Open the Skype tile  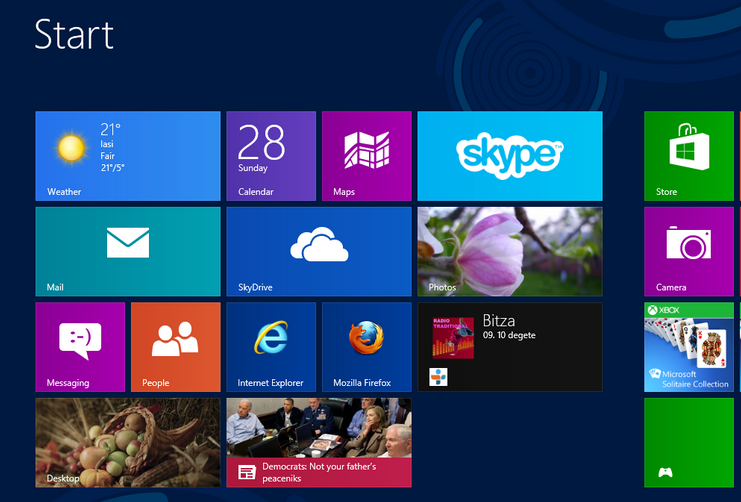(x=510, y=156)
